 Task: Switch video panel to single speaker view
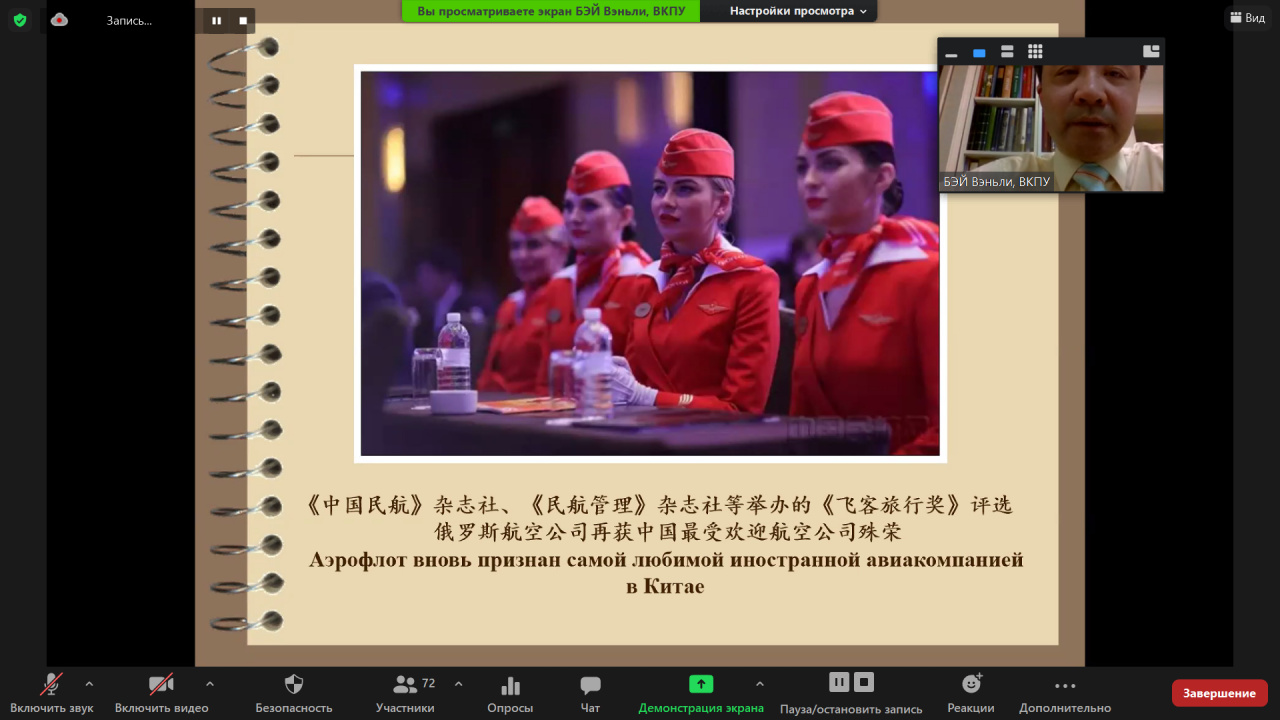tap(979, 53)
